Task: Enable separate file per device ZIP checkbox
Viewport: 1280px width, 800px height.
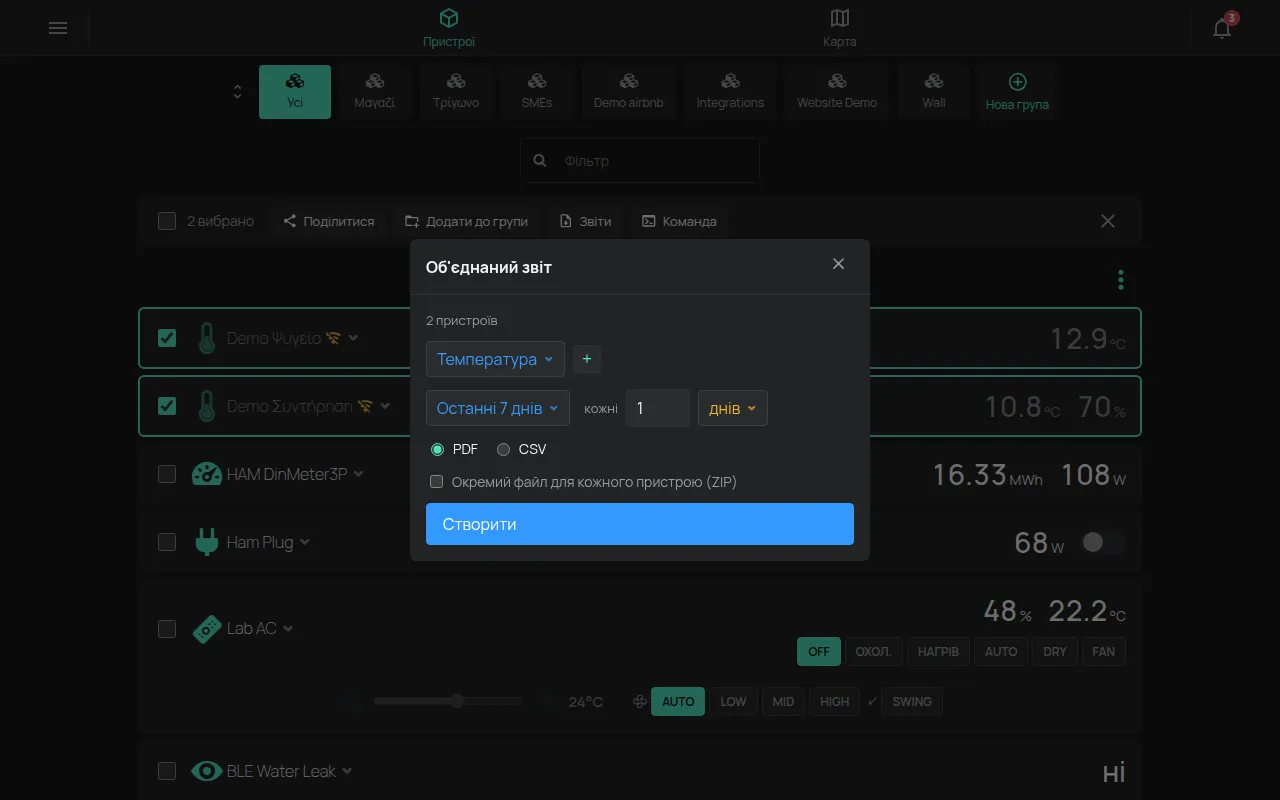Action: pyautogui.click(x=436, y=482)
